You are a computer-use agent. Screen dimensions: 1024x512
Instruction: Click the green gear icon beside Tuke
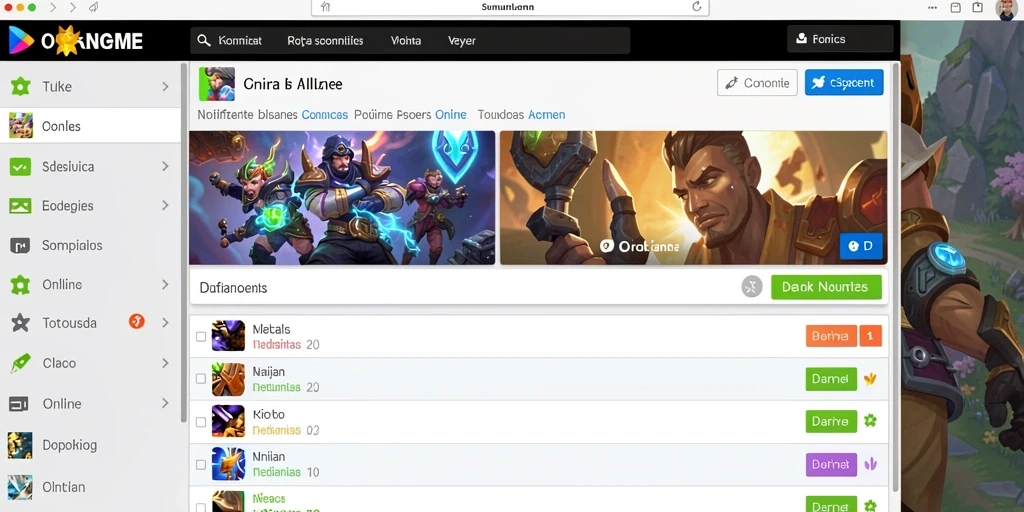coord(20,86)
